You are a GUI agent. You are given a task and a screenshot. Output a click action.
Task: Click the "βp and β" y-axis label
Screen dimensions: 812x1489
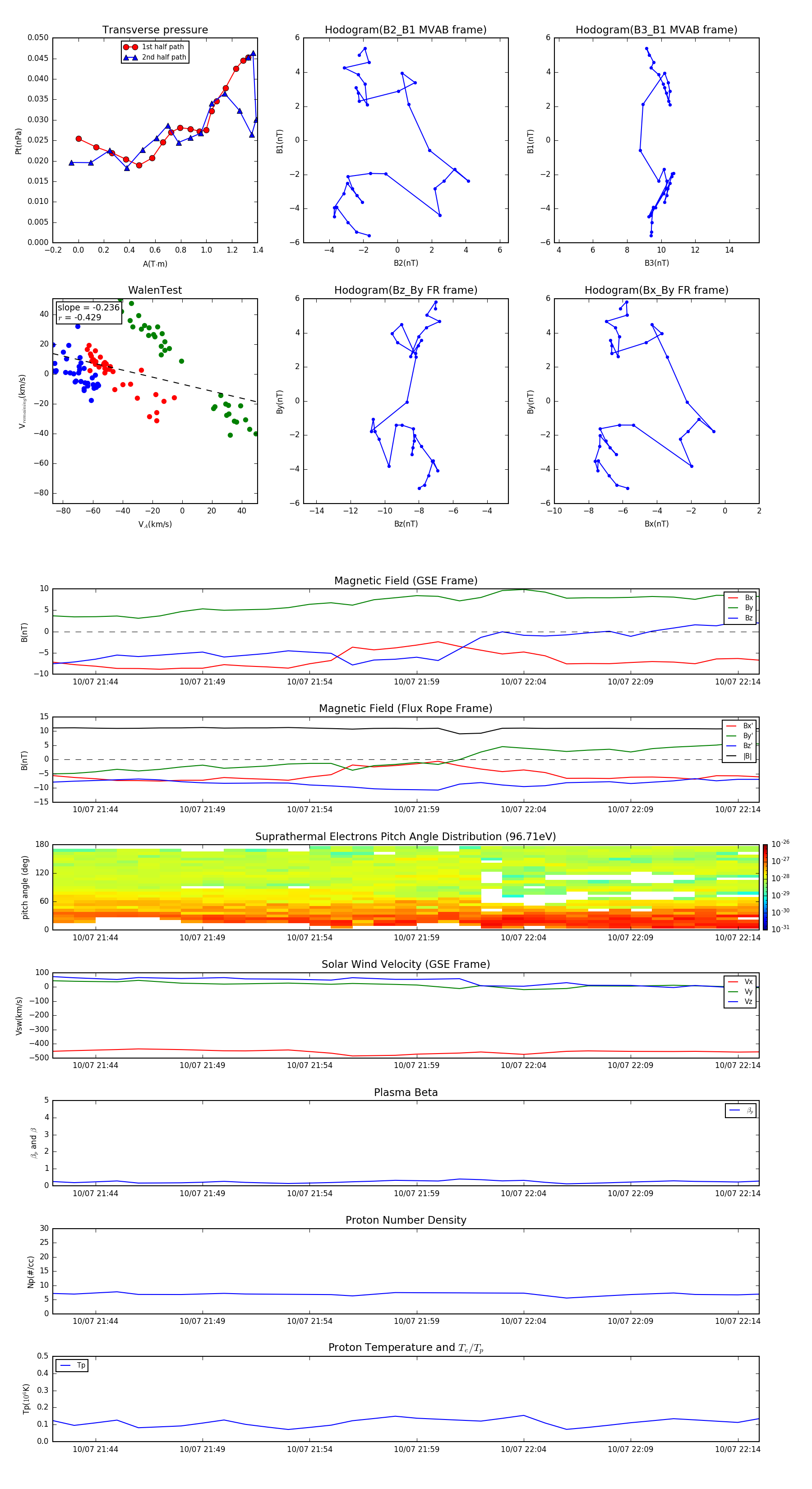tap(33, 1143)
